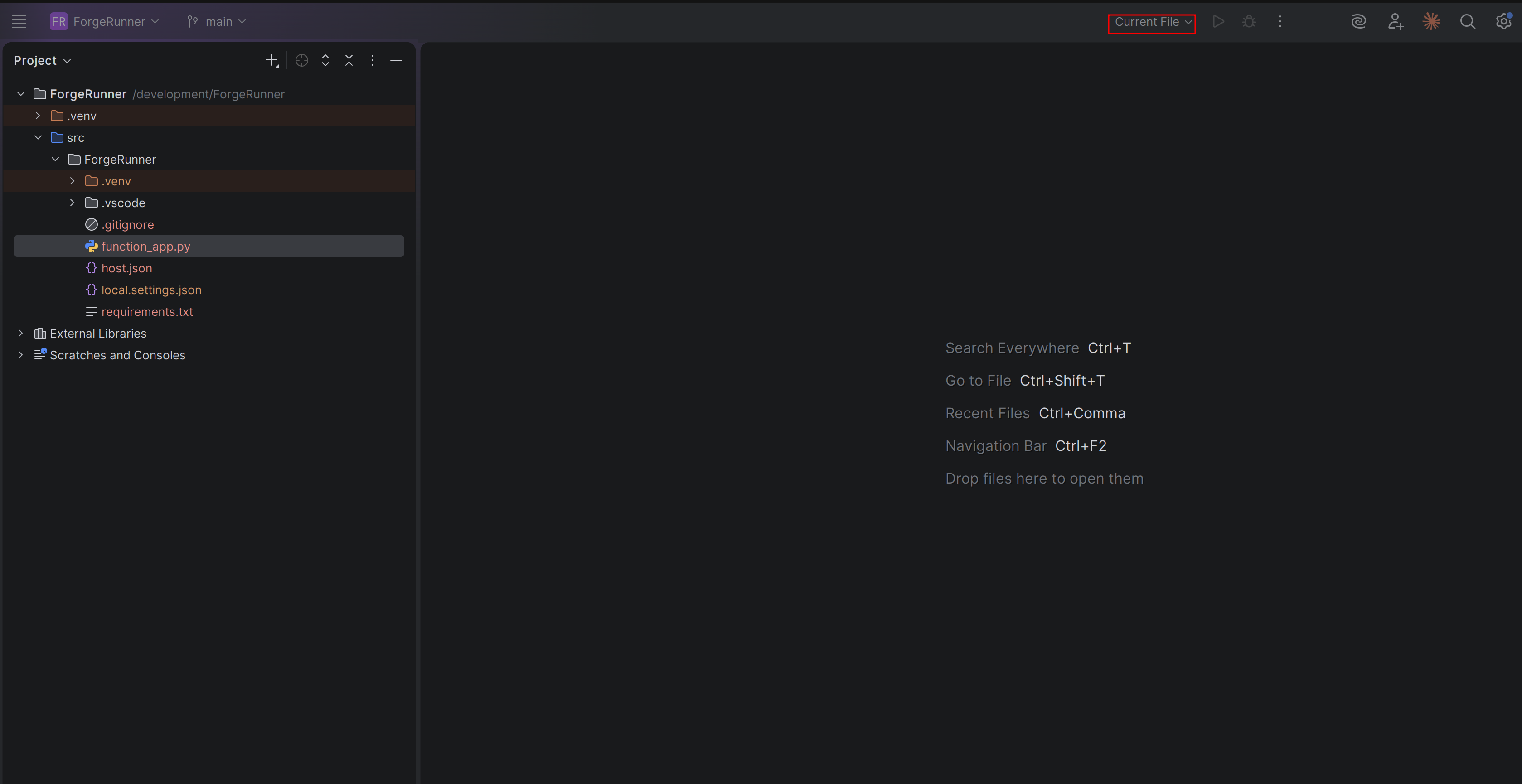Select requirements.txt file
The height and width of the screenshot is (784, 1522).
tap(147, 311)
